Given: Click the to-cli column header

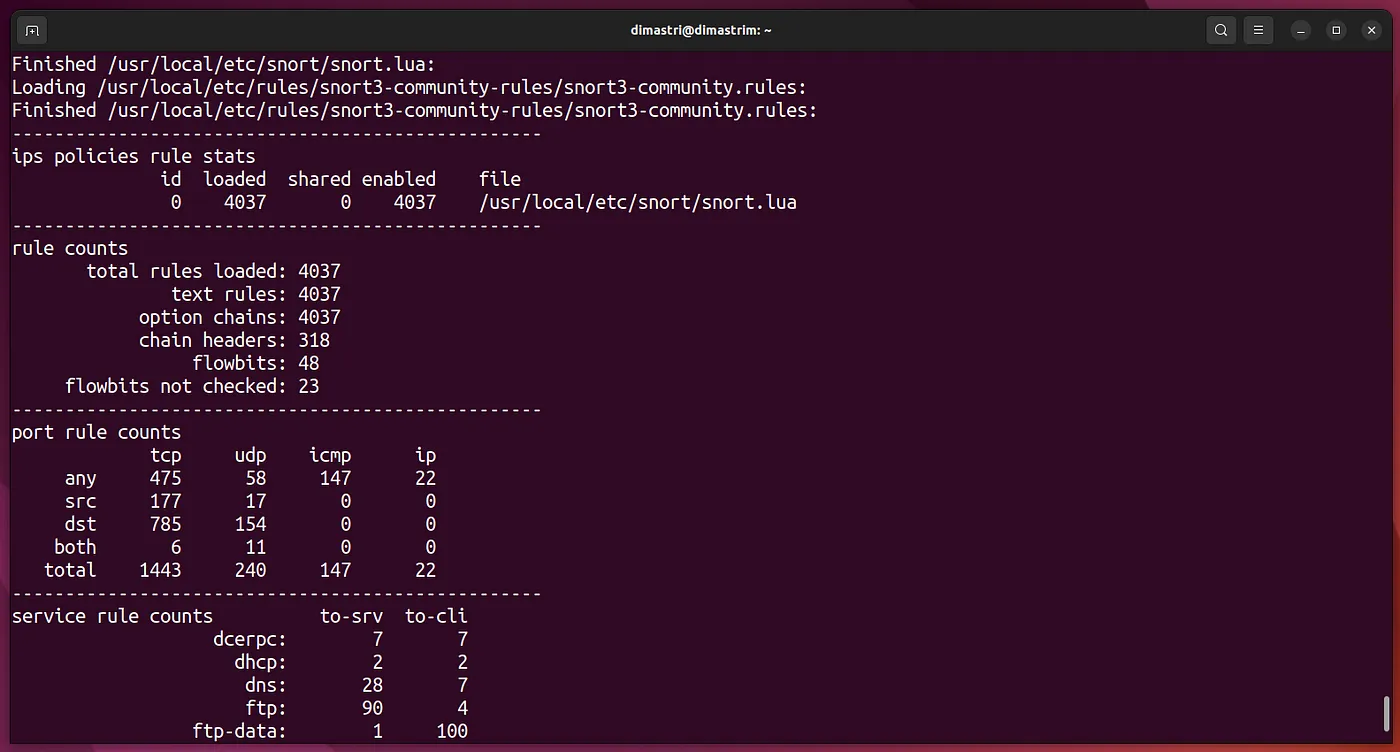Looking at the screenshot, I should pyautogui.click(x=436, y=616).
